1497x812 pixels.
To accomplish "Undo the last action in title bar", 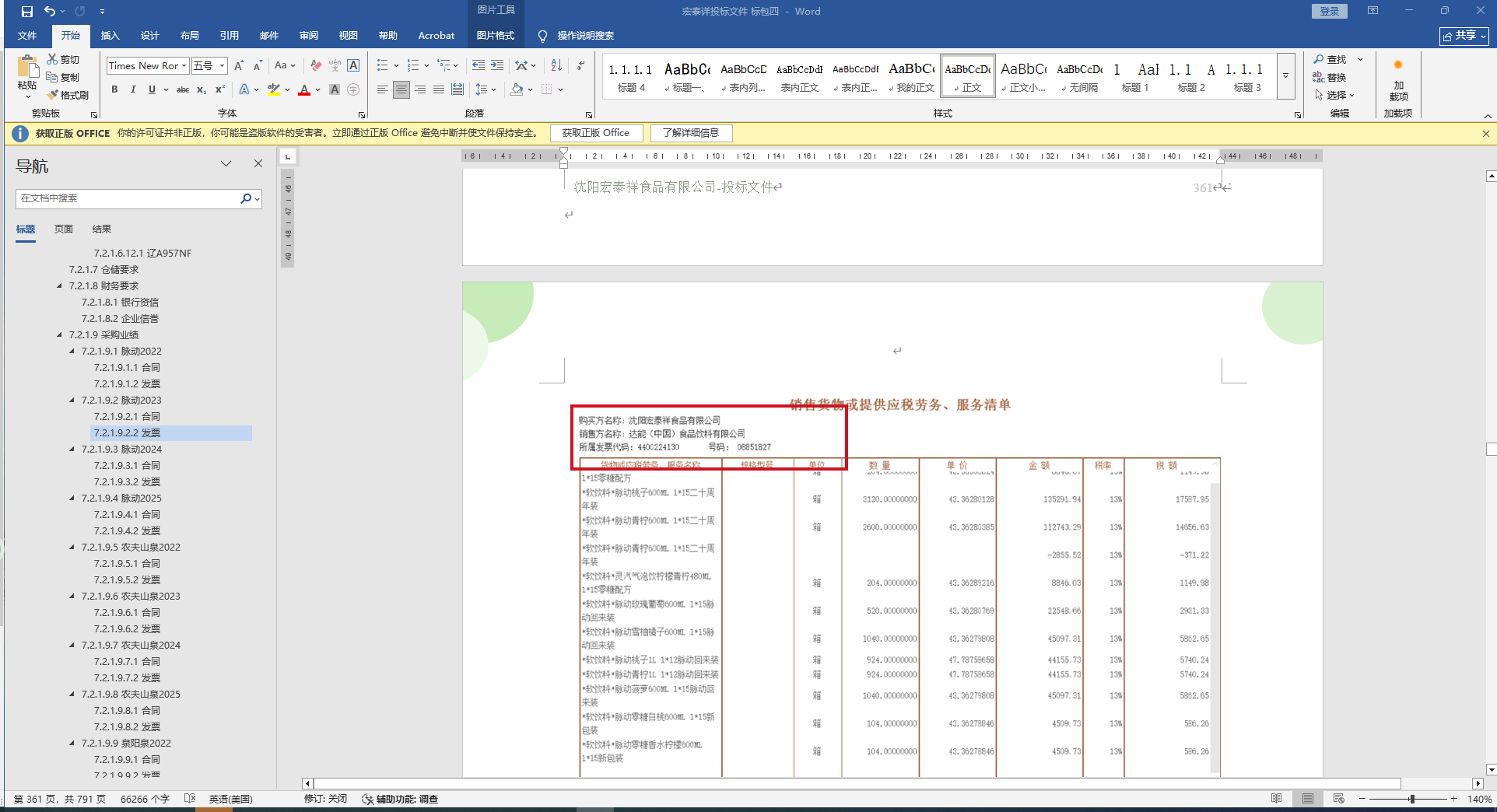I will click(50, 12).
